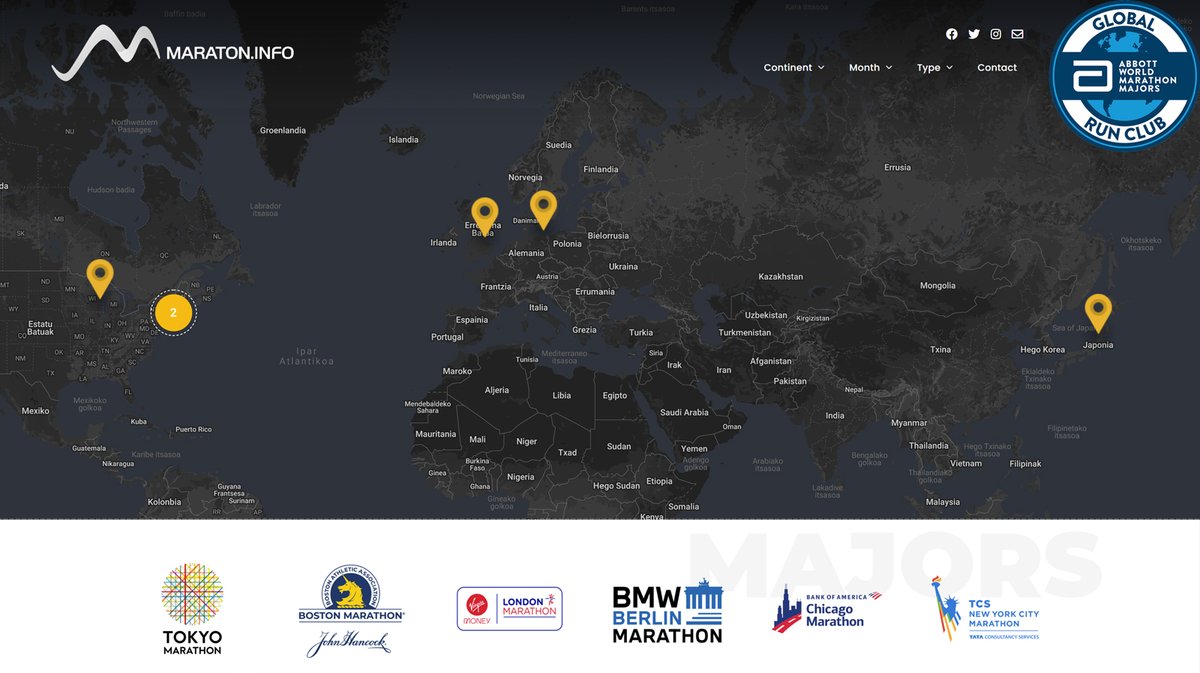Click the Etiopia label on map
Screen dimensions: 1200x673
(x=659, y=481)
